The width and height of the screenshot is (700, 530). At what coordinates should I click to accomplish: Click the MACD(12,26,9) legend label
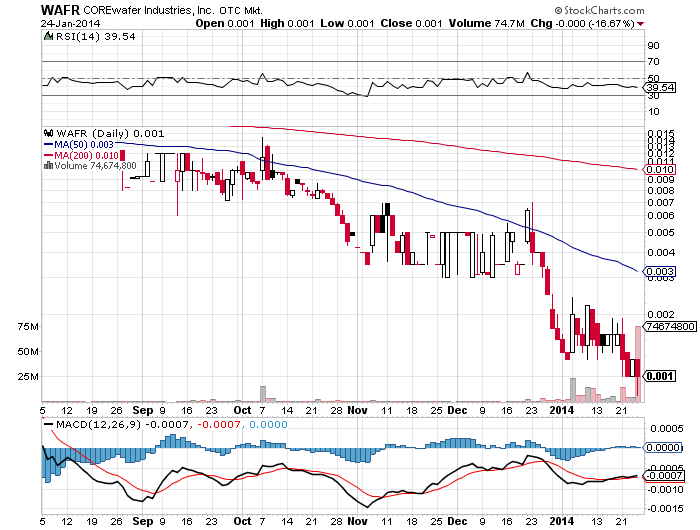pyautogui.click(x=98, y=424)
